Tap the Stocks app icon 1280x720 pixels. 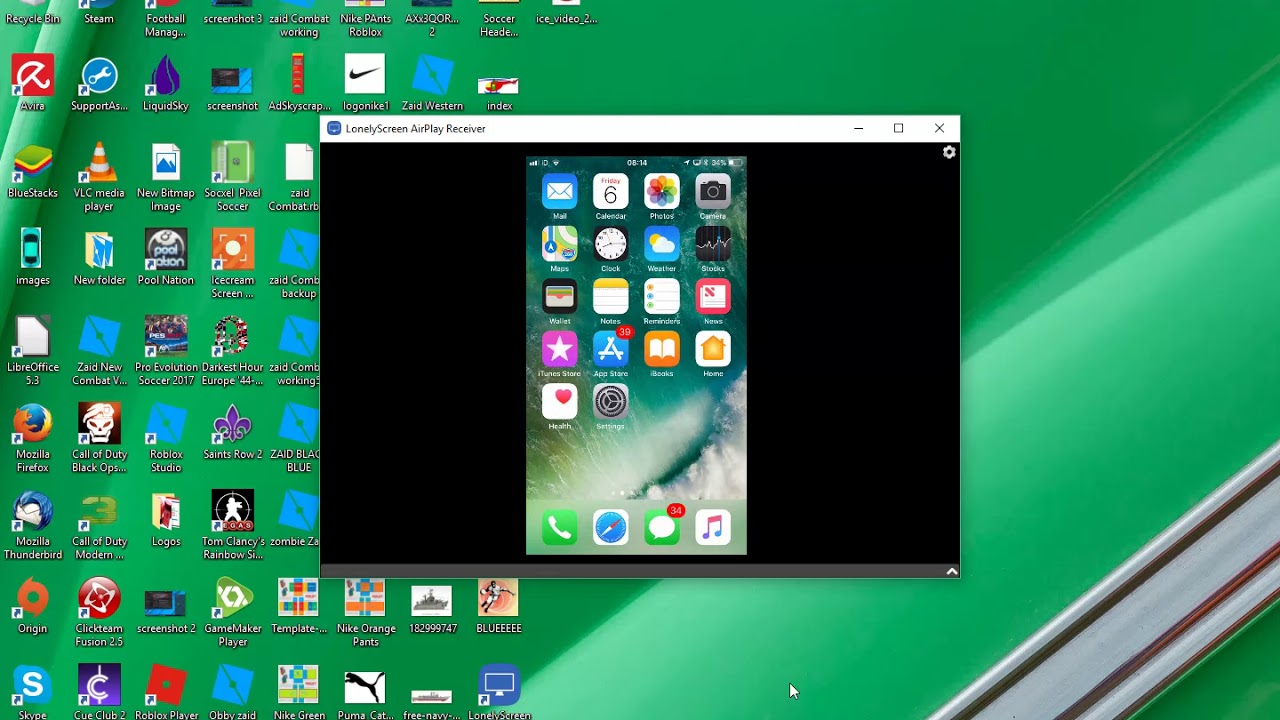tap(713, 244)
